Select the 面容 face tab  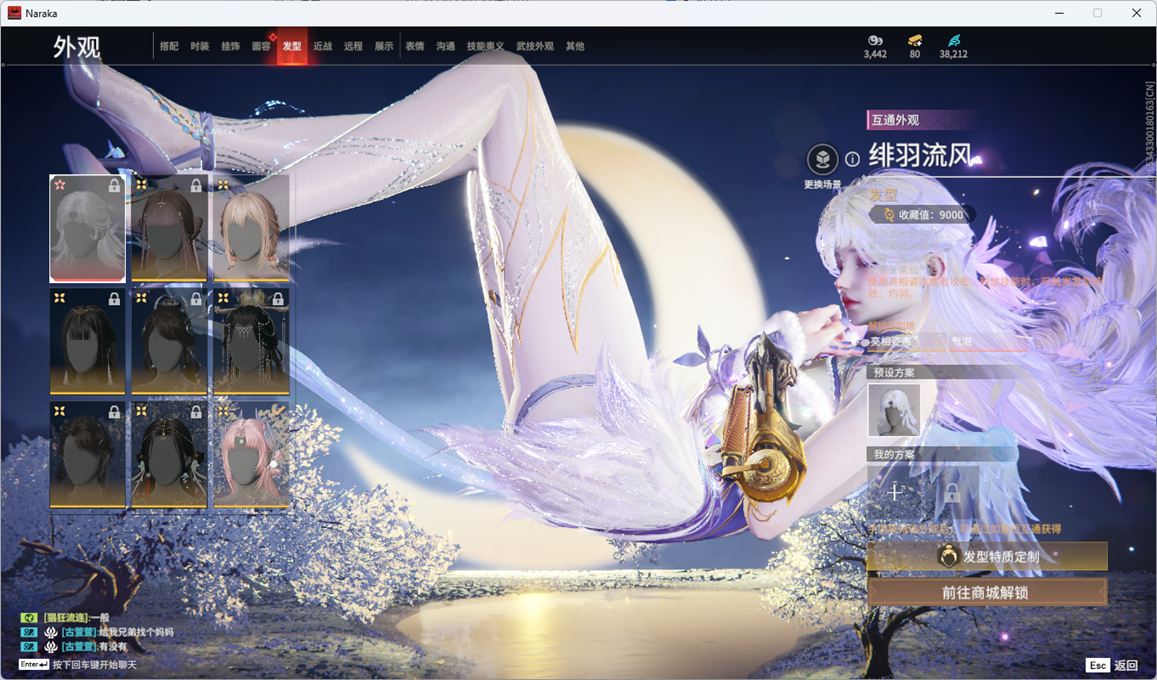click(261, 46)
